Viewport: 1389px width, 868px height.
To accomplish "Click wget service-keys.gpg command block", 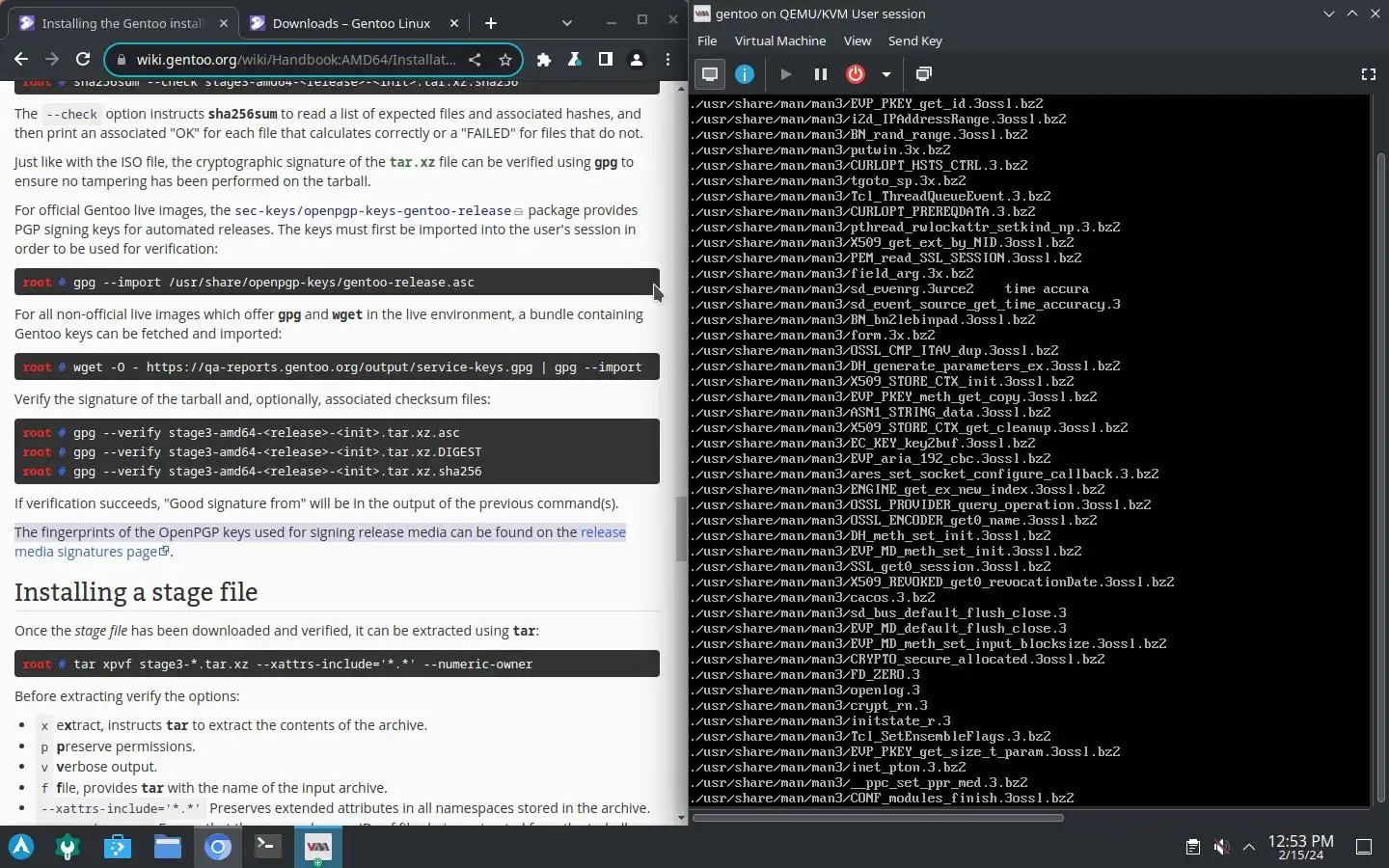I will pyautogui.click(x=337, y=366).
